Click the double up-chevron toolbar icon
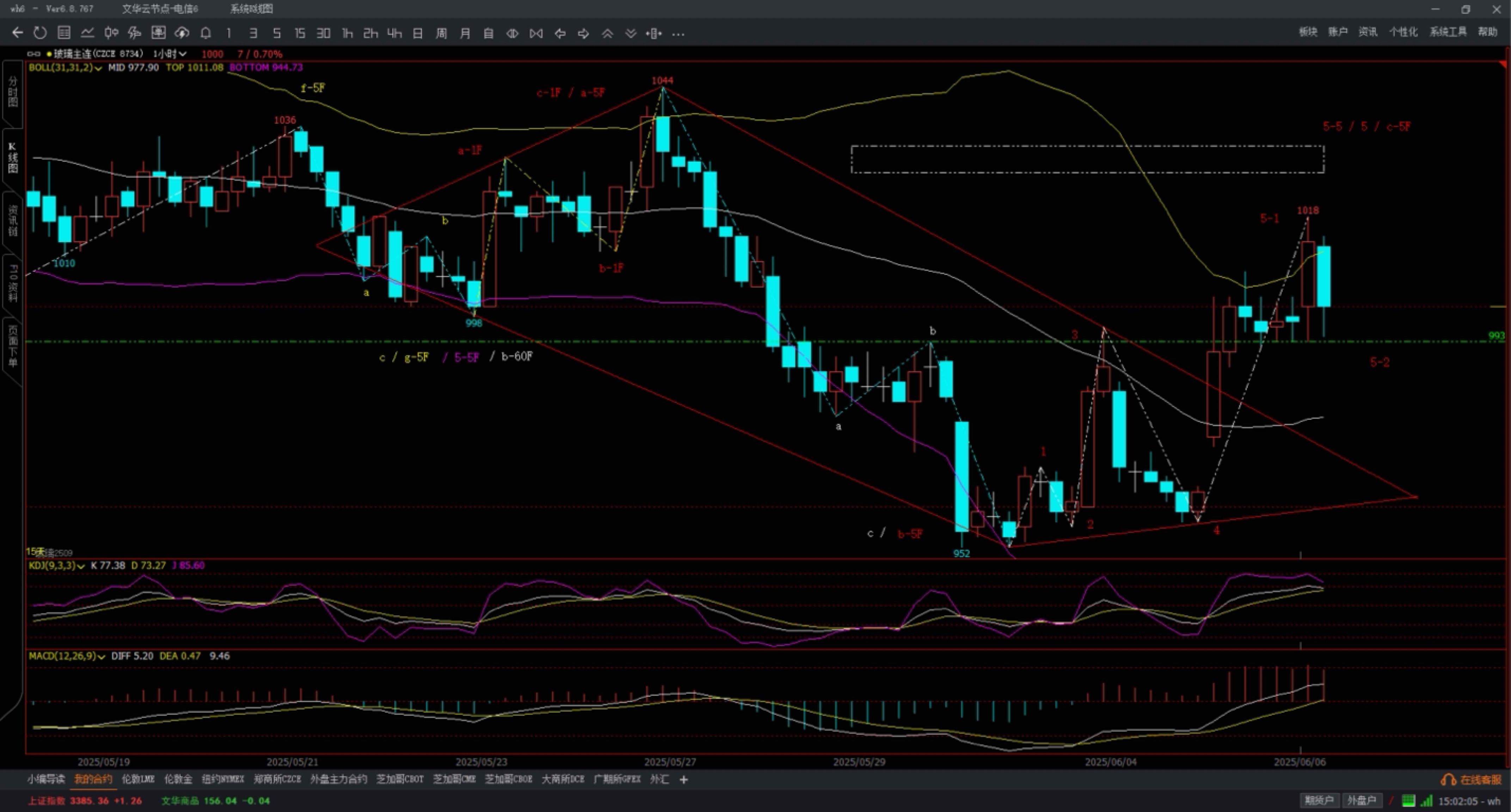The image size is (1511, 812). pos(607,33)
